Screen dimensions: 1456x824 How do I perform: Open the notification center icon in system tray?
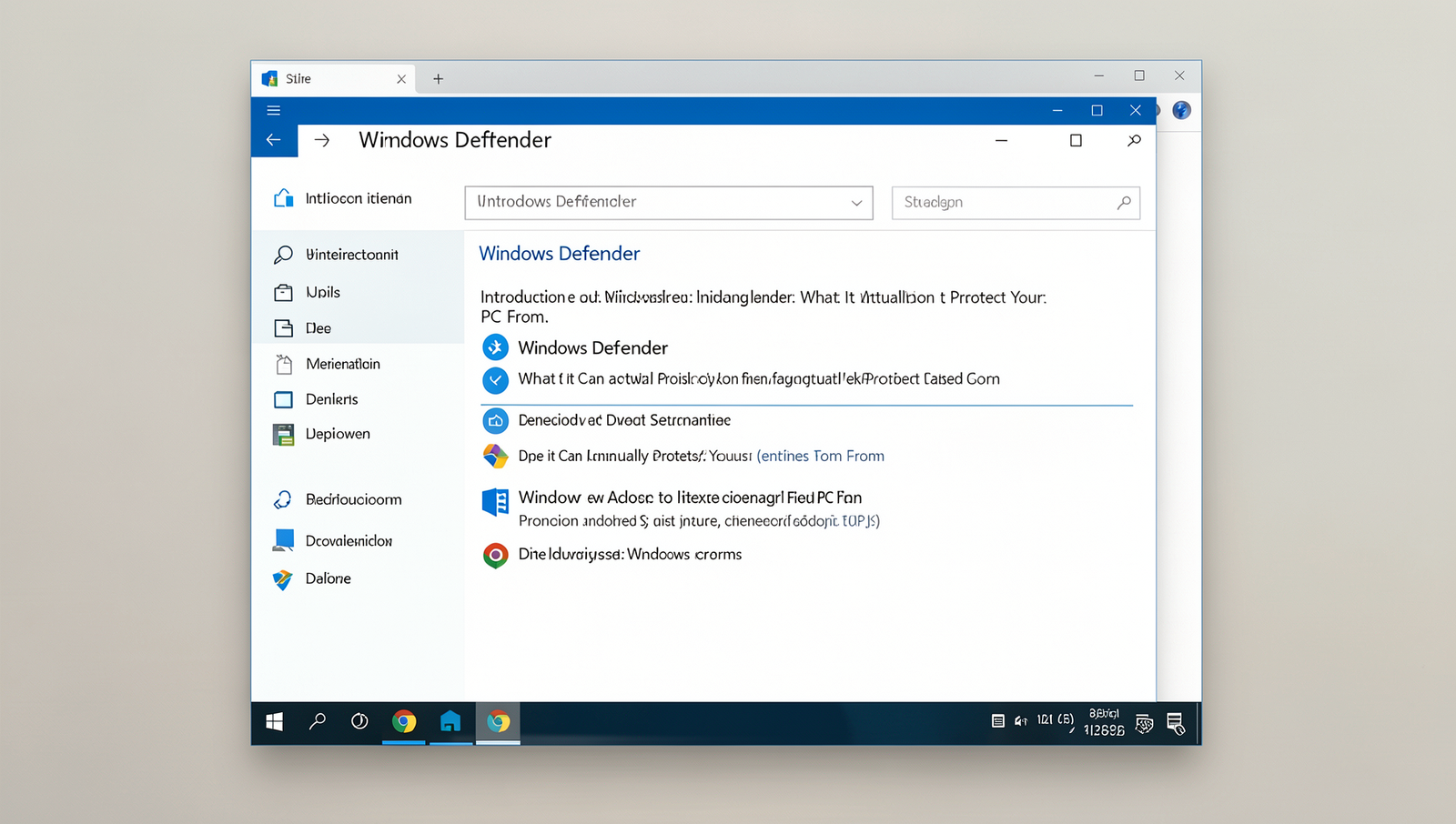1176,723
